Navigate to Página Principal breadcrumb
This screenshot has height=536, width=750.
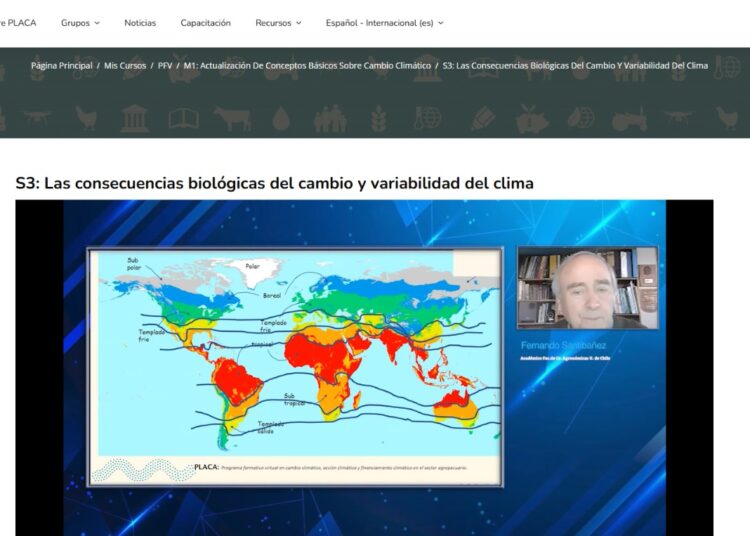pyautogui.click(x=62, y=66)
